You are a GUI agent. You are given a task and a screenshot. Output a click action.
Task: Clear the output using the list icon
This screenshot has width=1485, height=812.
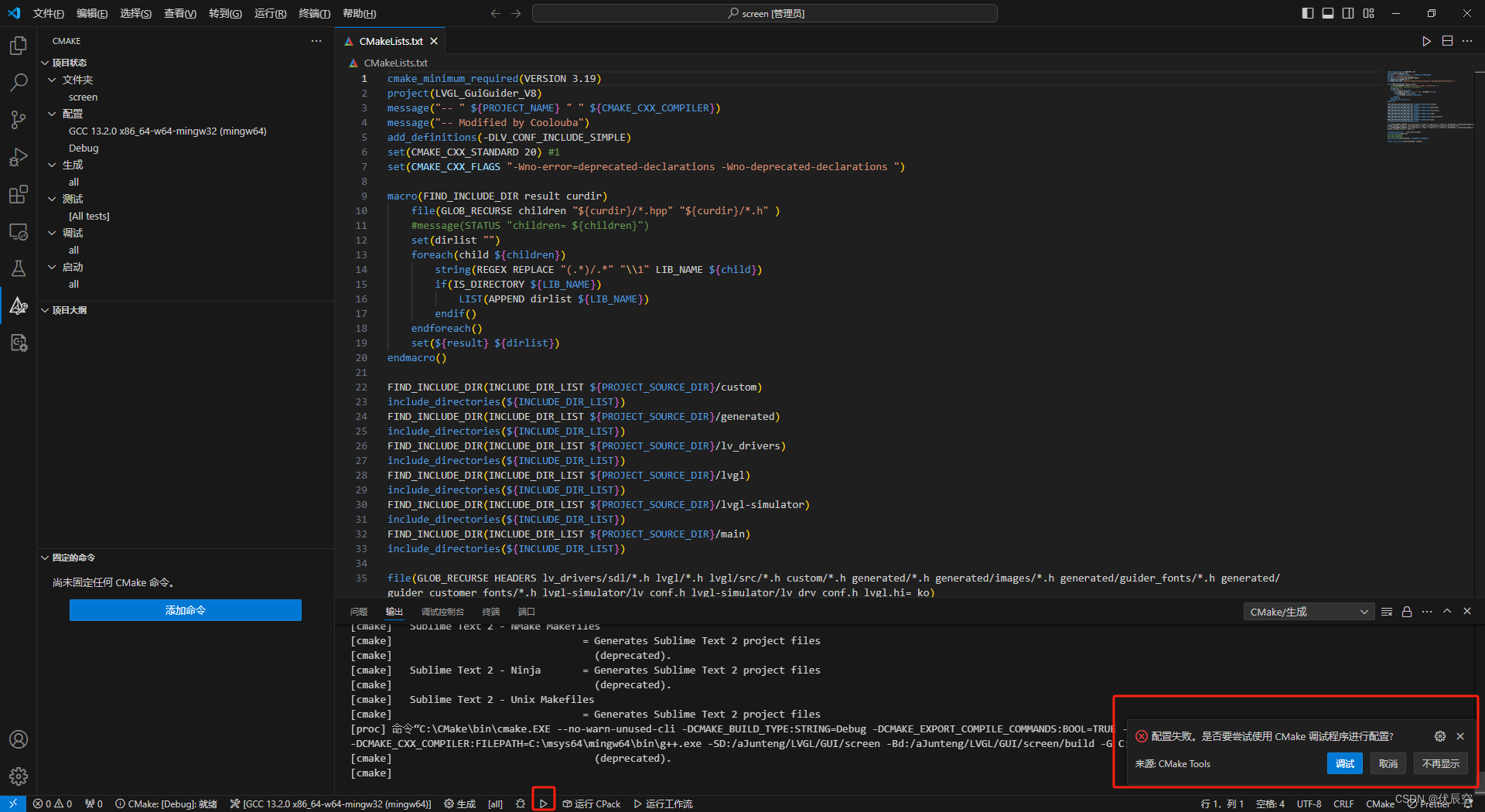(x=1387, y=612)
